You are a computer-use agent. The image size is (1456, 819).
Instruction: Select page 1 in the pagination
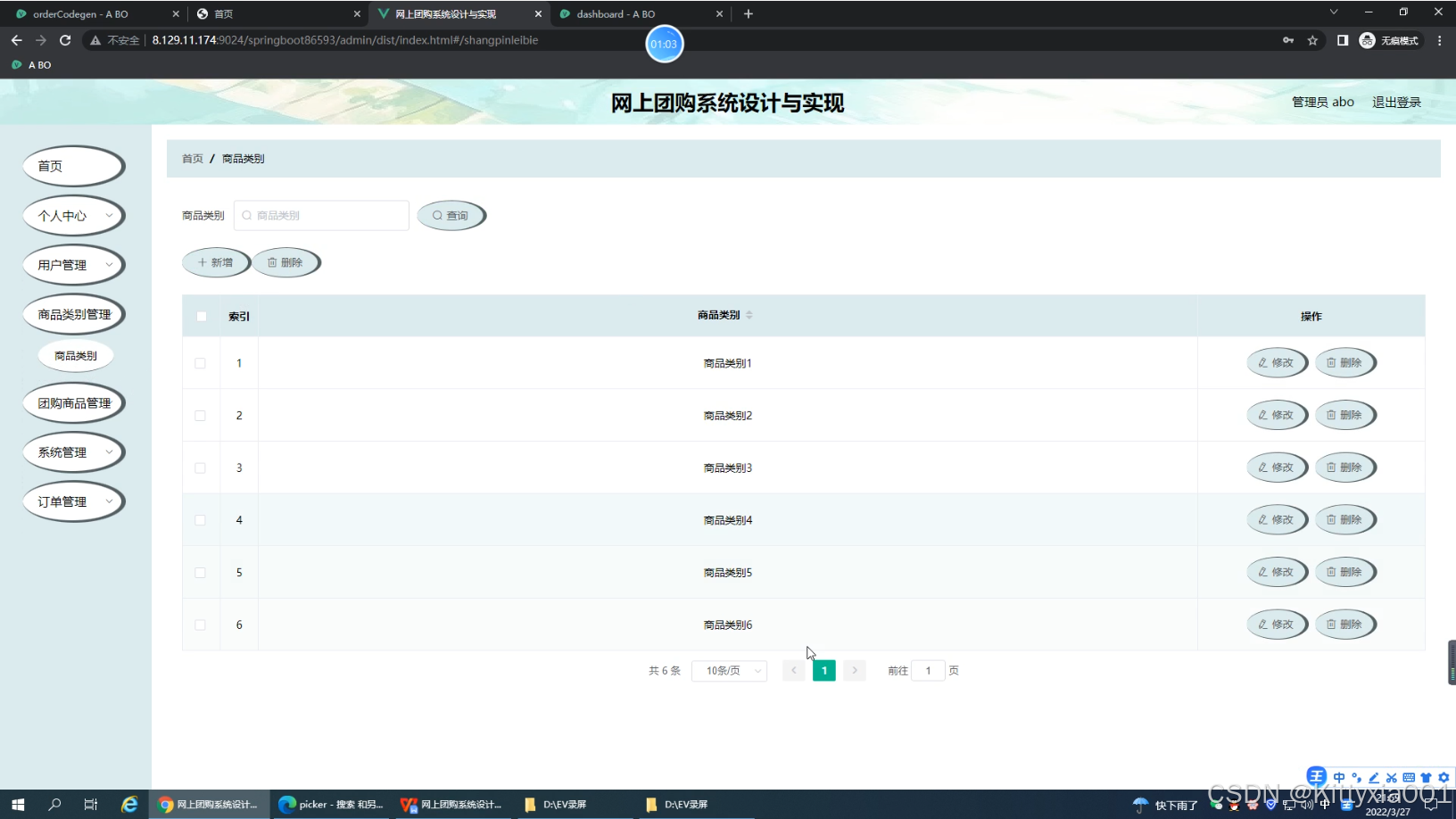click(x=824, y=670)
